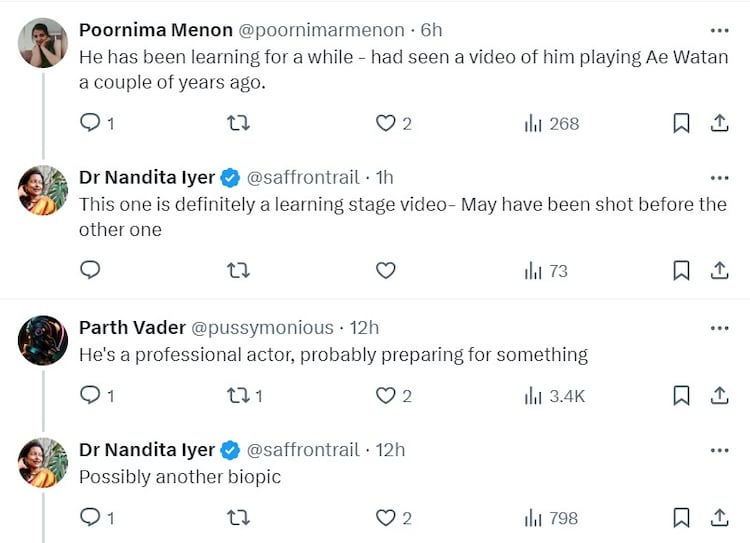Bookmark Poornima Menon's tweet
750x543 pixels.
click(x=681, y=123)
